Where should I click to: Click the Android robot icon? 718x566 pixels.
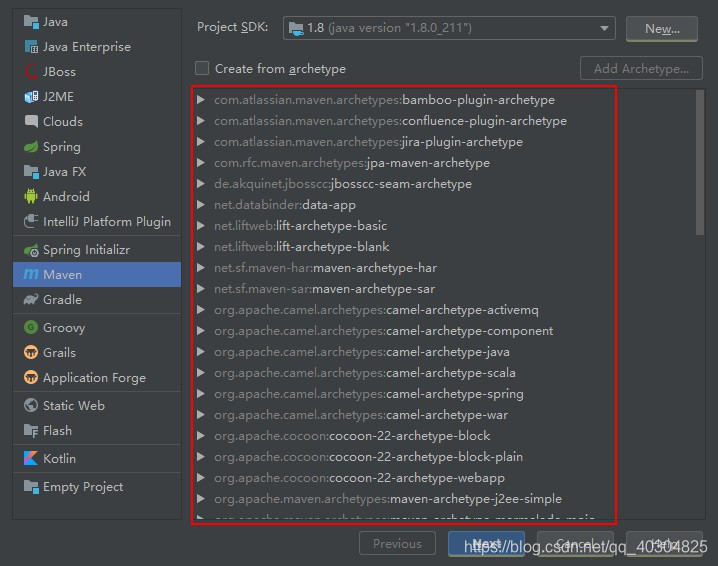[x=31, y=196]
